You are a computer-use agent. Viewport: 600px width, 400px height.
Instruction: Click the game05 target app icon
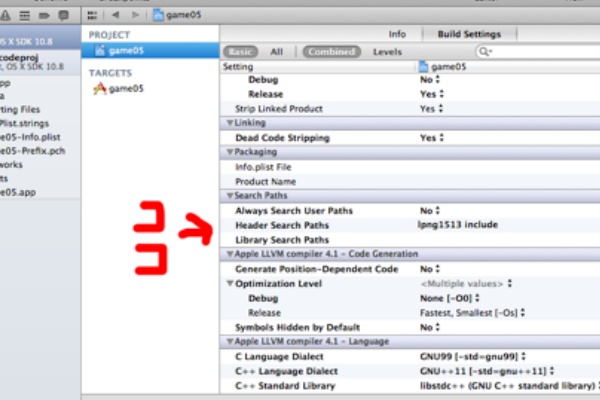(100, 88)
